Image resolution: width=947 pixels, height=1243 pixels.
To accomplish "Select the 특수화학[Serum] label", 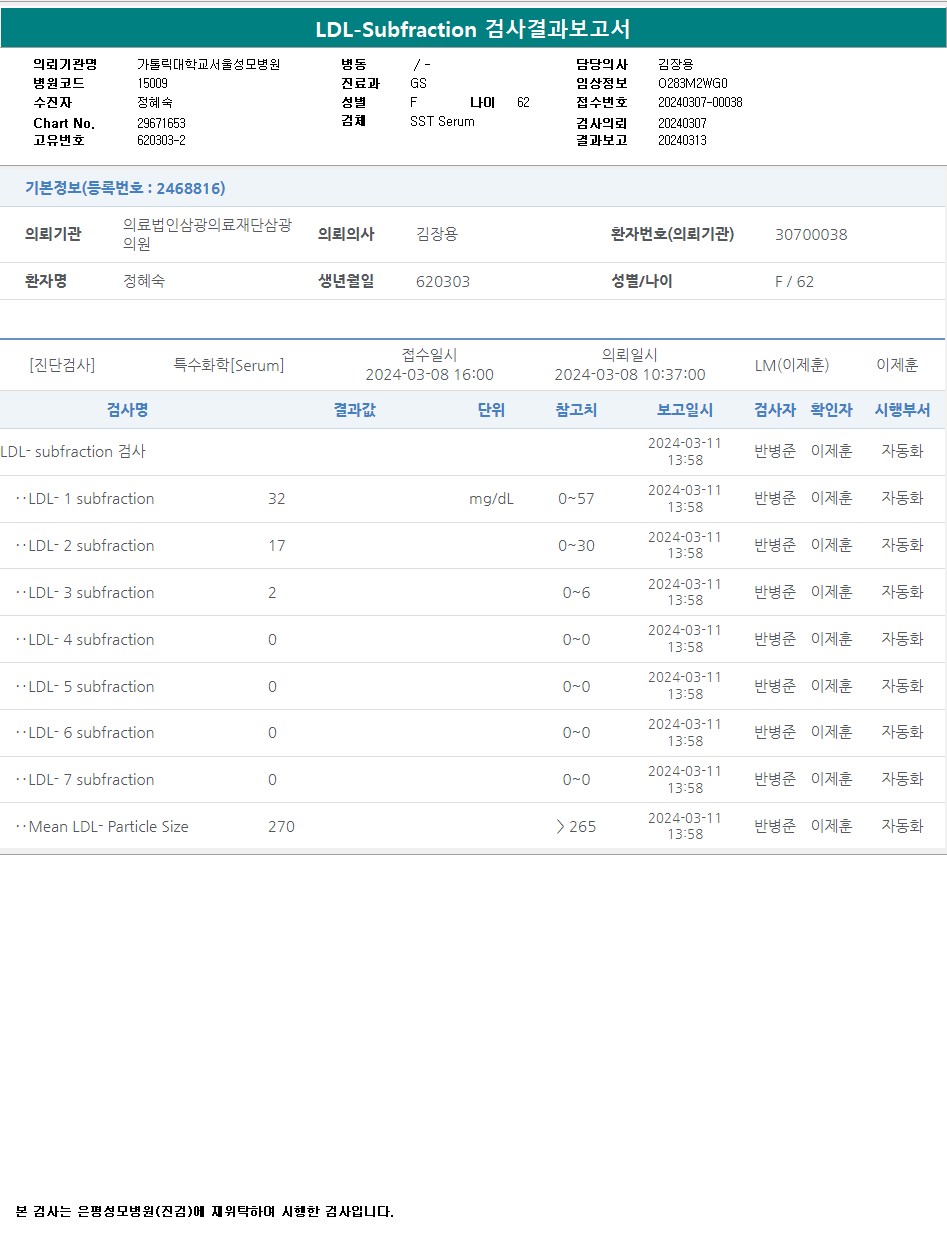I will (229, 366).
